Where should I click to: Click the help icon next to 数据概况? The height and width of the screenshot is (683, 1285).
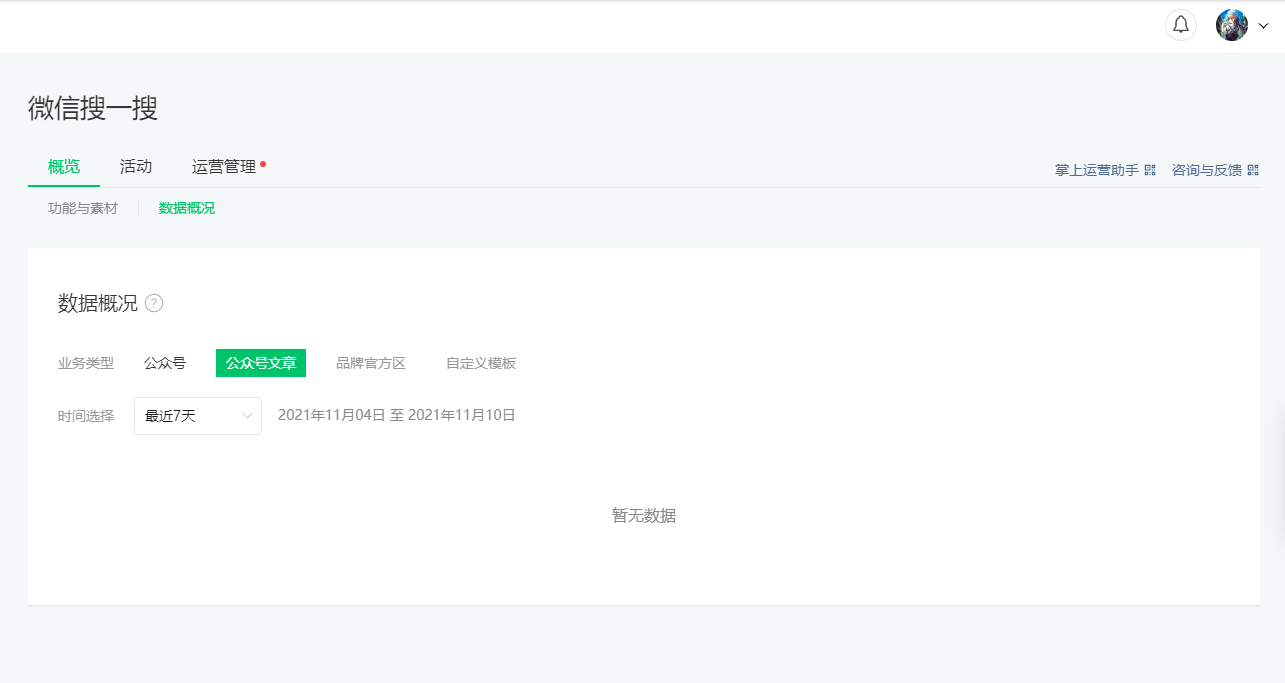coord(154,303)
